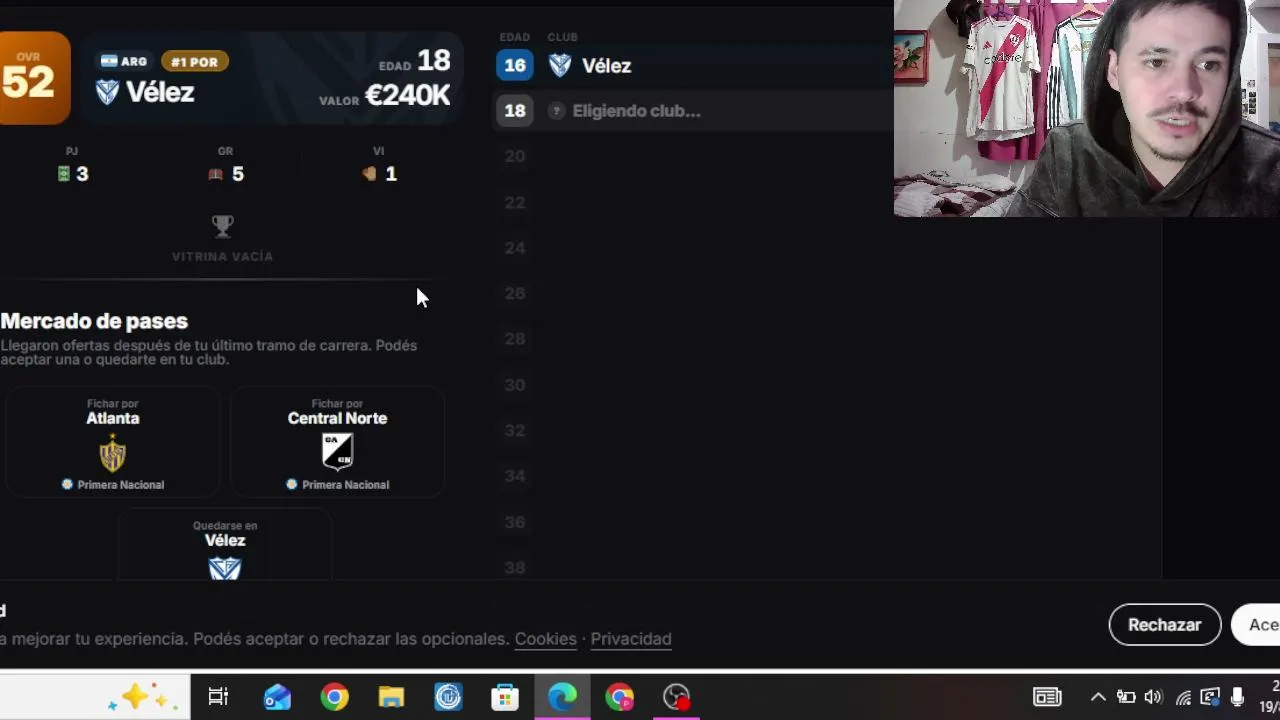Click the battery icon in system tray
The width and height of the screenshot is (1280, 720).
(x=1126, y=697)
